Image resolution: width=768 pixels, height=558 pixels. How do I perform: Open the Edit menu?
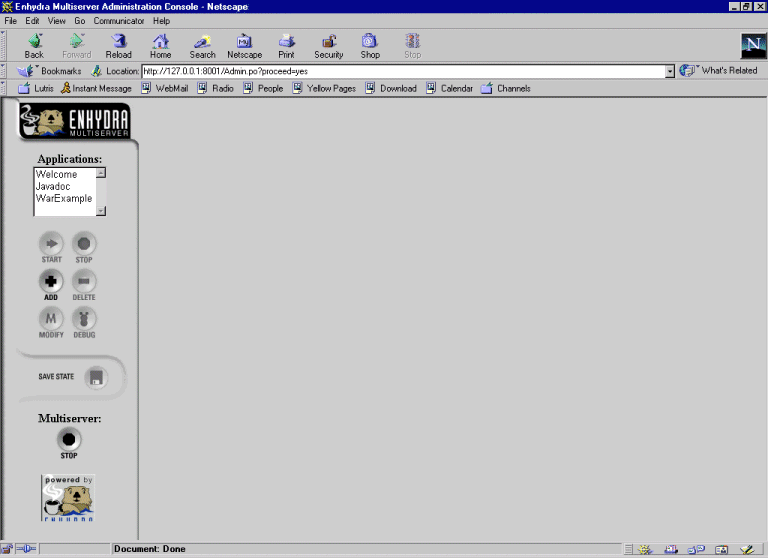pos(32,21)
